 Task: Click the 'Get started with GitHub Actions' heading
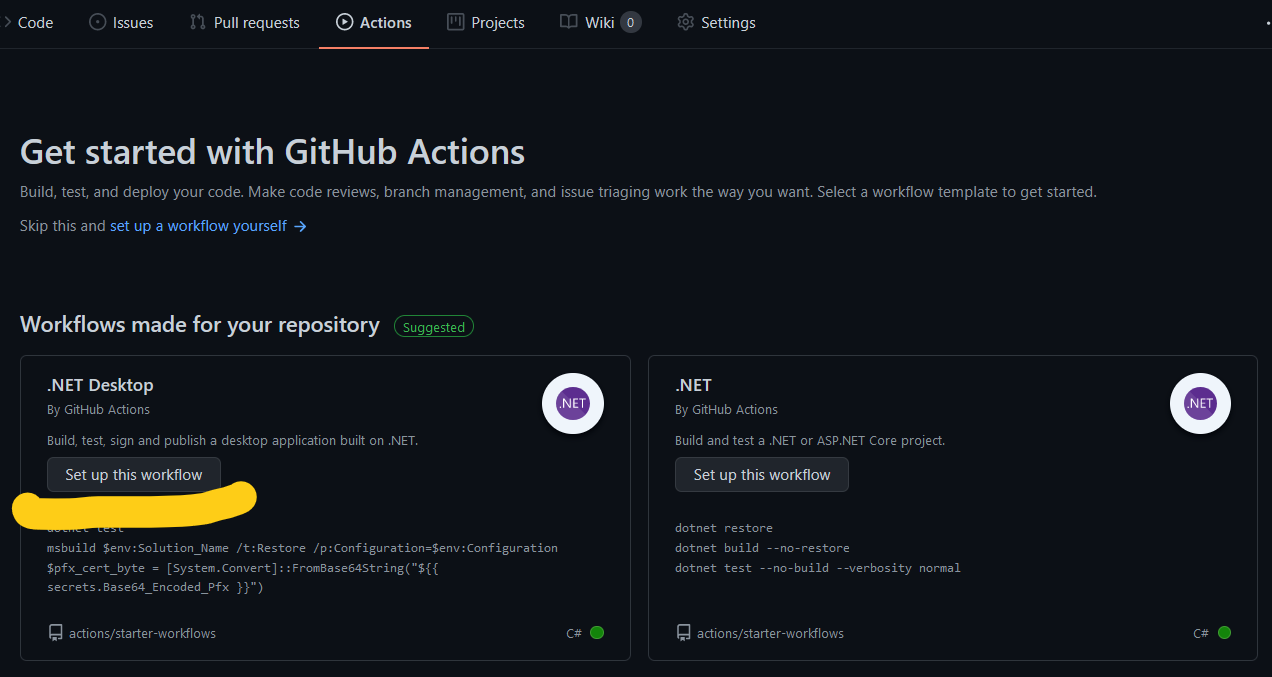click(x=272, y=152)
